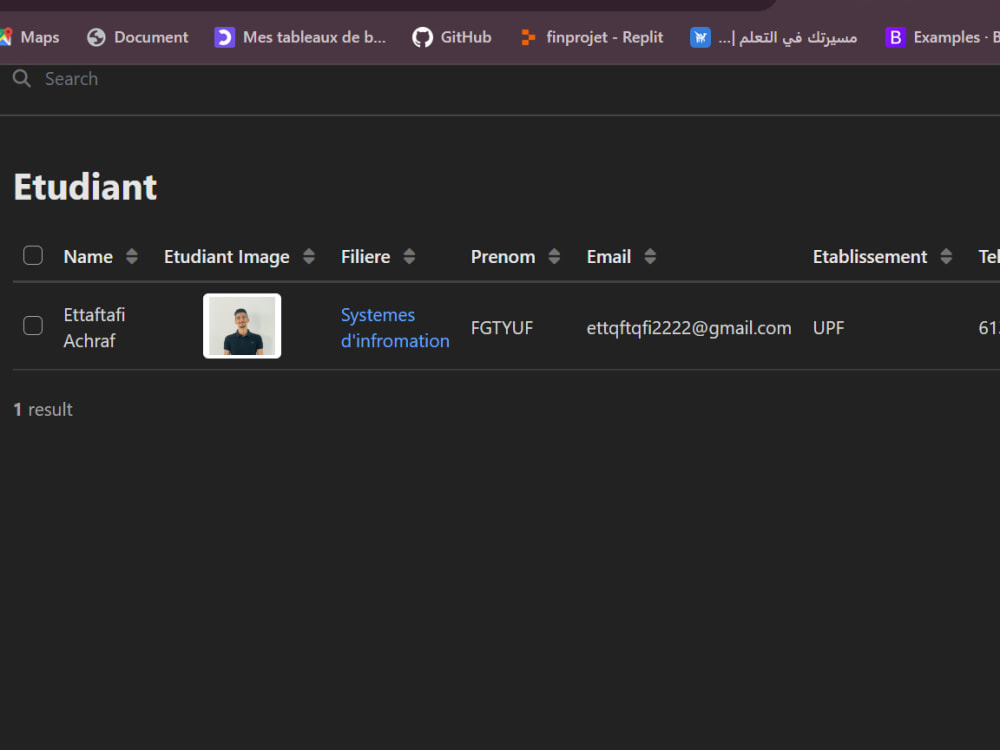Click the Etudiant Image header label
Screen dimensions: 1000x750
(x=226, y=256)
